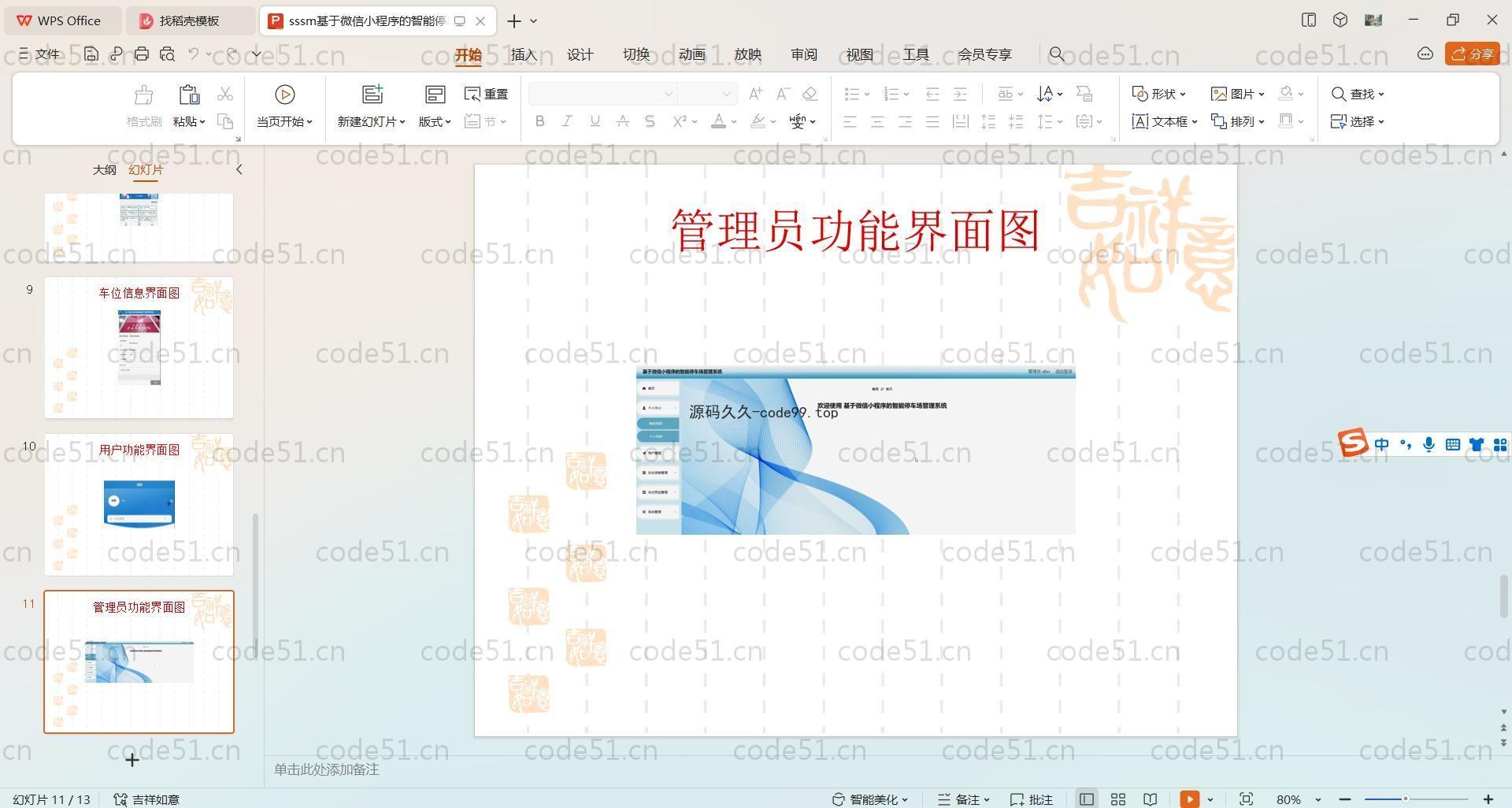
Task: Zoom in plus button
Action: click(x=1488, y=799)
